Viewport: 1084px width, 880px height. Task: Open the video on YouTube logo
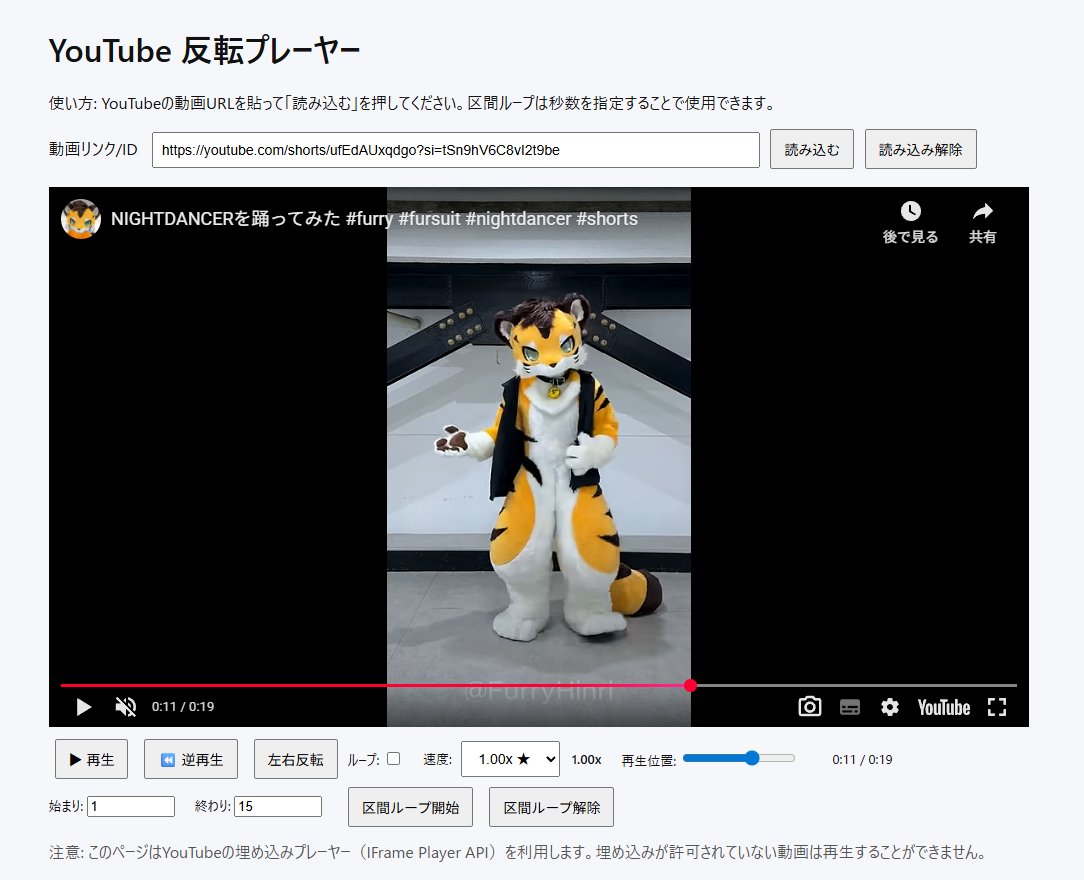(944, 707)
